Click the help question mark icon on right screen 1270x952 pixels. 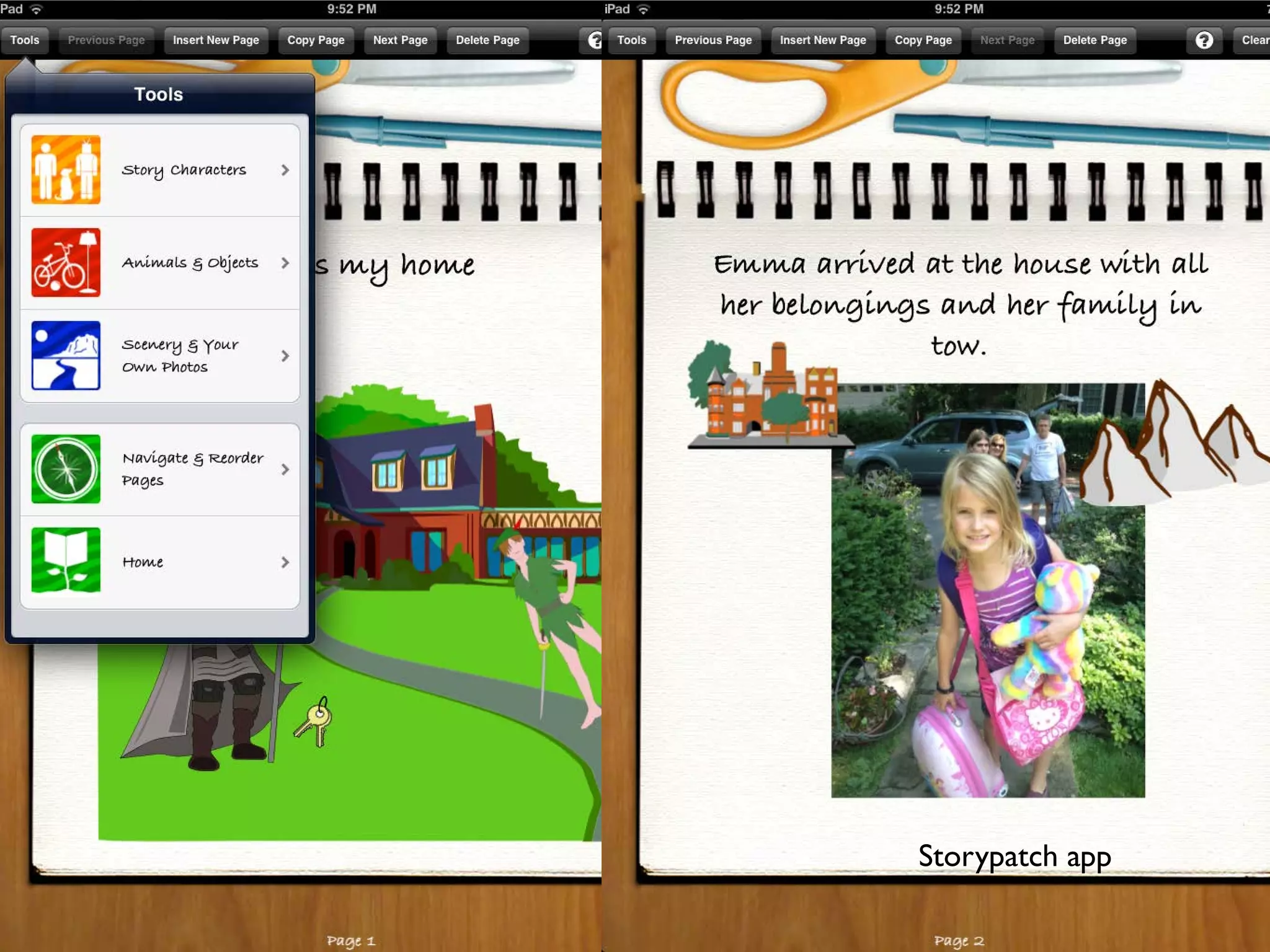pos(1204,40)
